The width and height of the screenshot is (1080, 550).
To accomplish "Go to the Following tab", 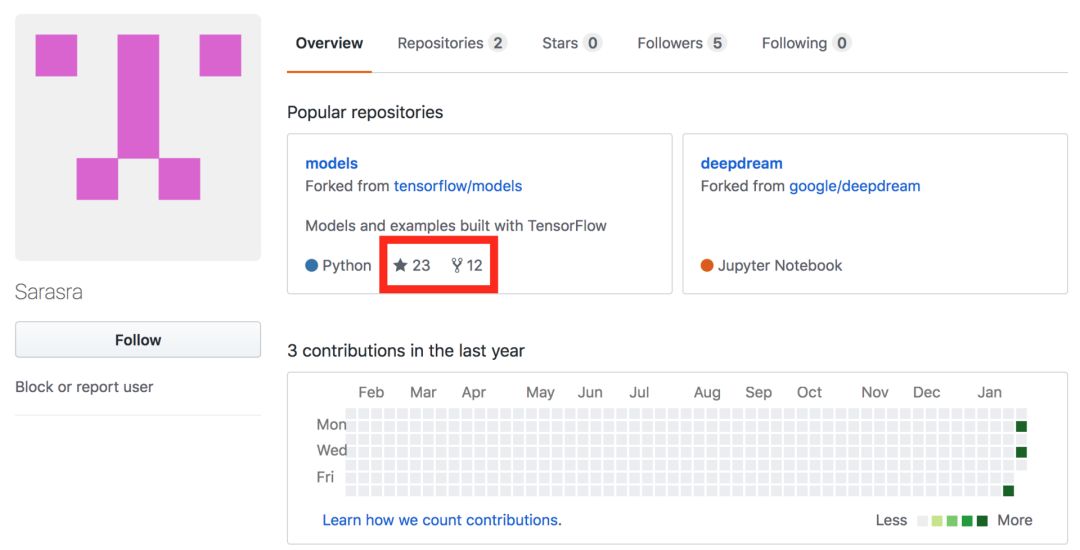I will pyautogui.click(x=805, y=43).
